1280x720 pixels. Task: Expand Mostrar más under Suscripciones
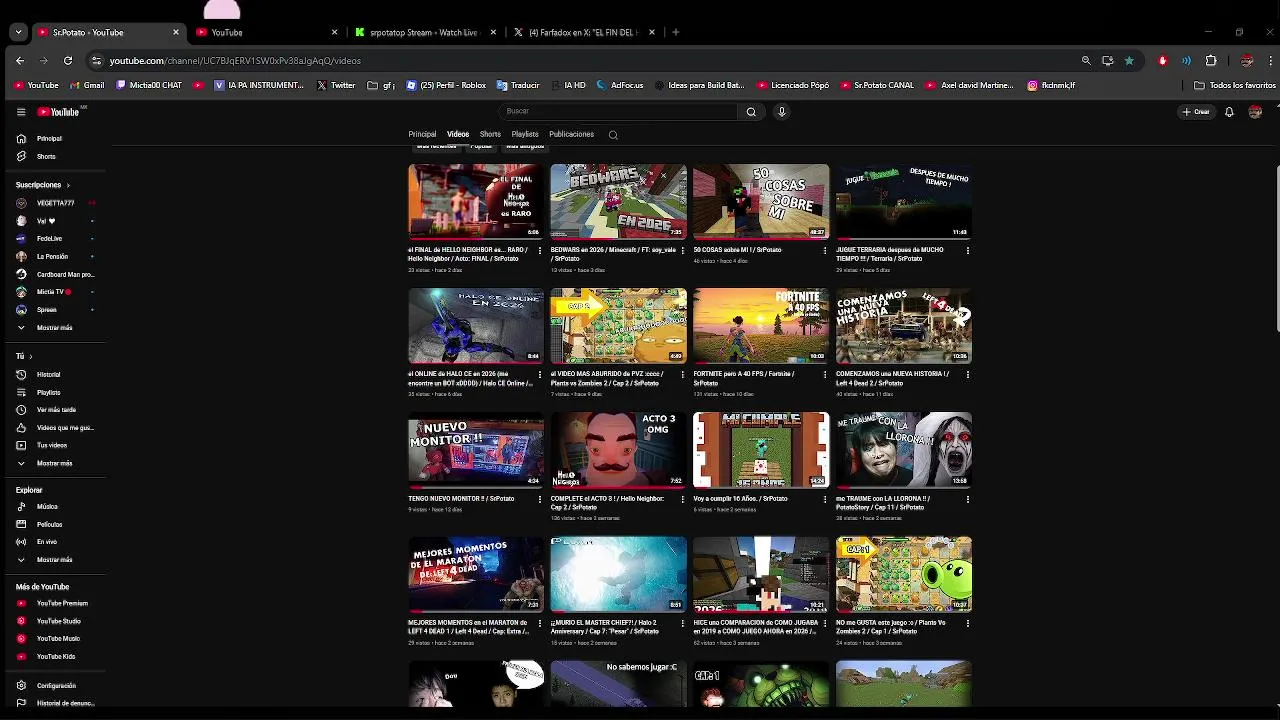(x=54, y=328)
